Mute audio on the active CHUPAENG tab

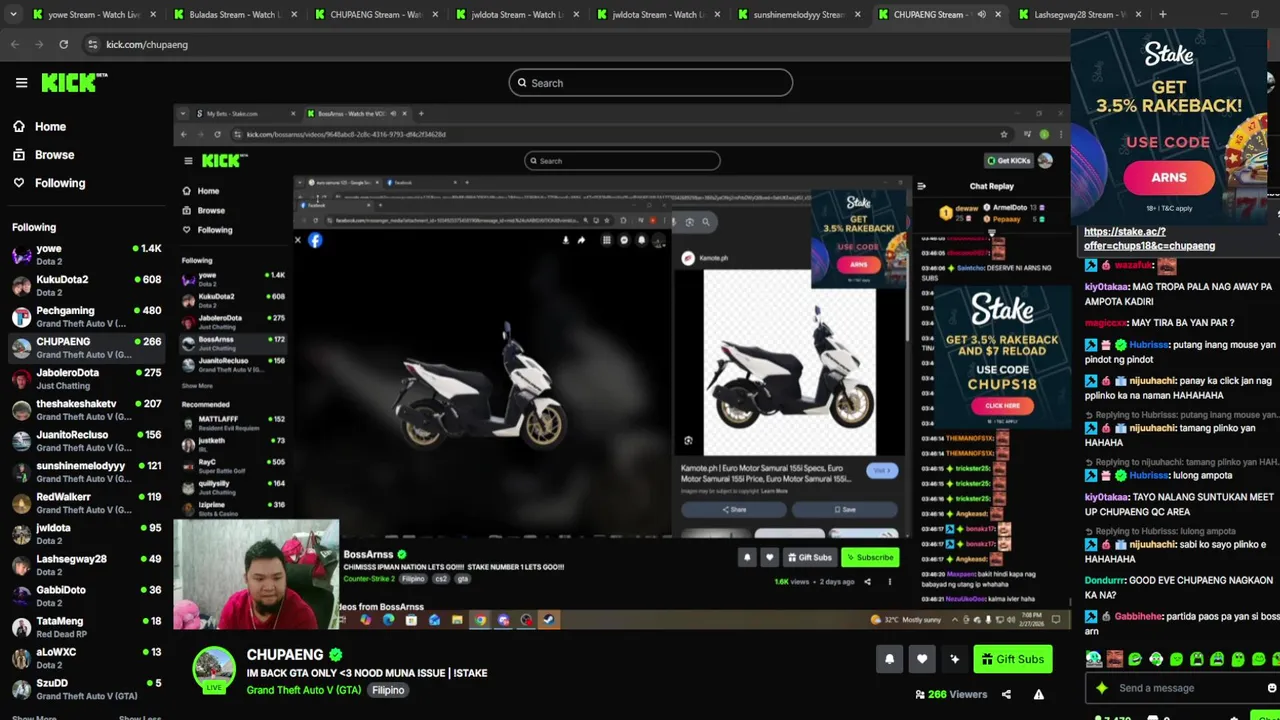[981, 14]
